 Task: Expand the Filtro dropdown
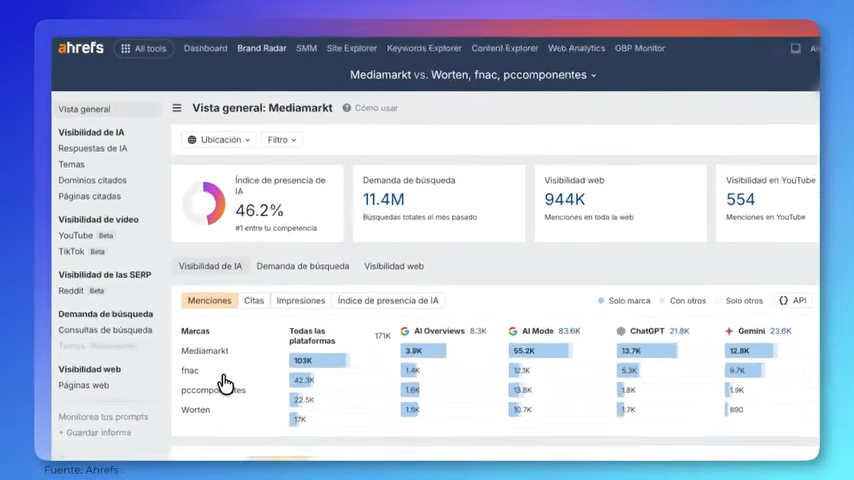point(281,140)
